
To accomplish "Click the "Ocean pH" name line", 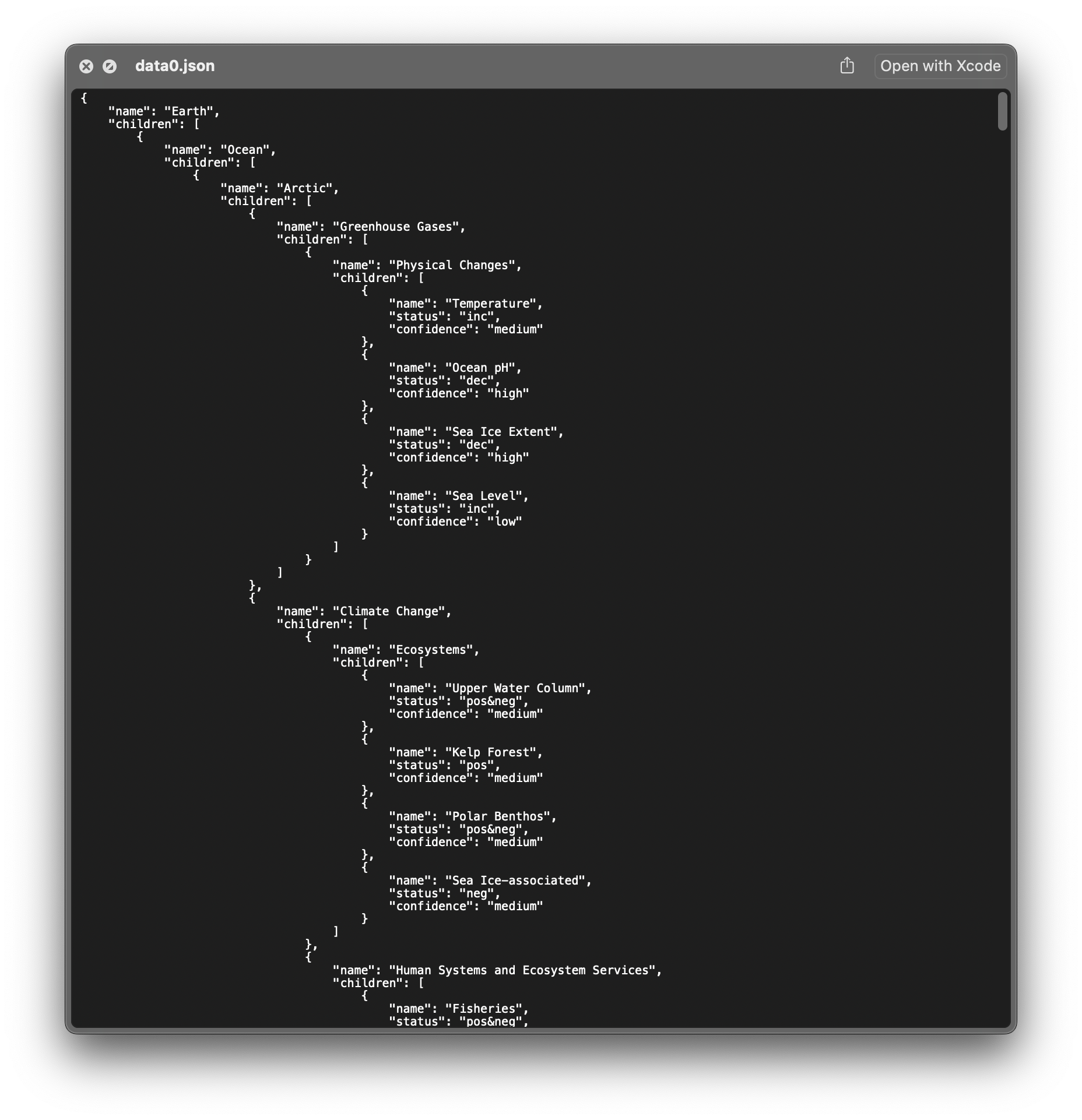I will point(455,368).
